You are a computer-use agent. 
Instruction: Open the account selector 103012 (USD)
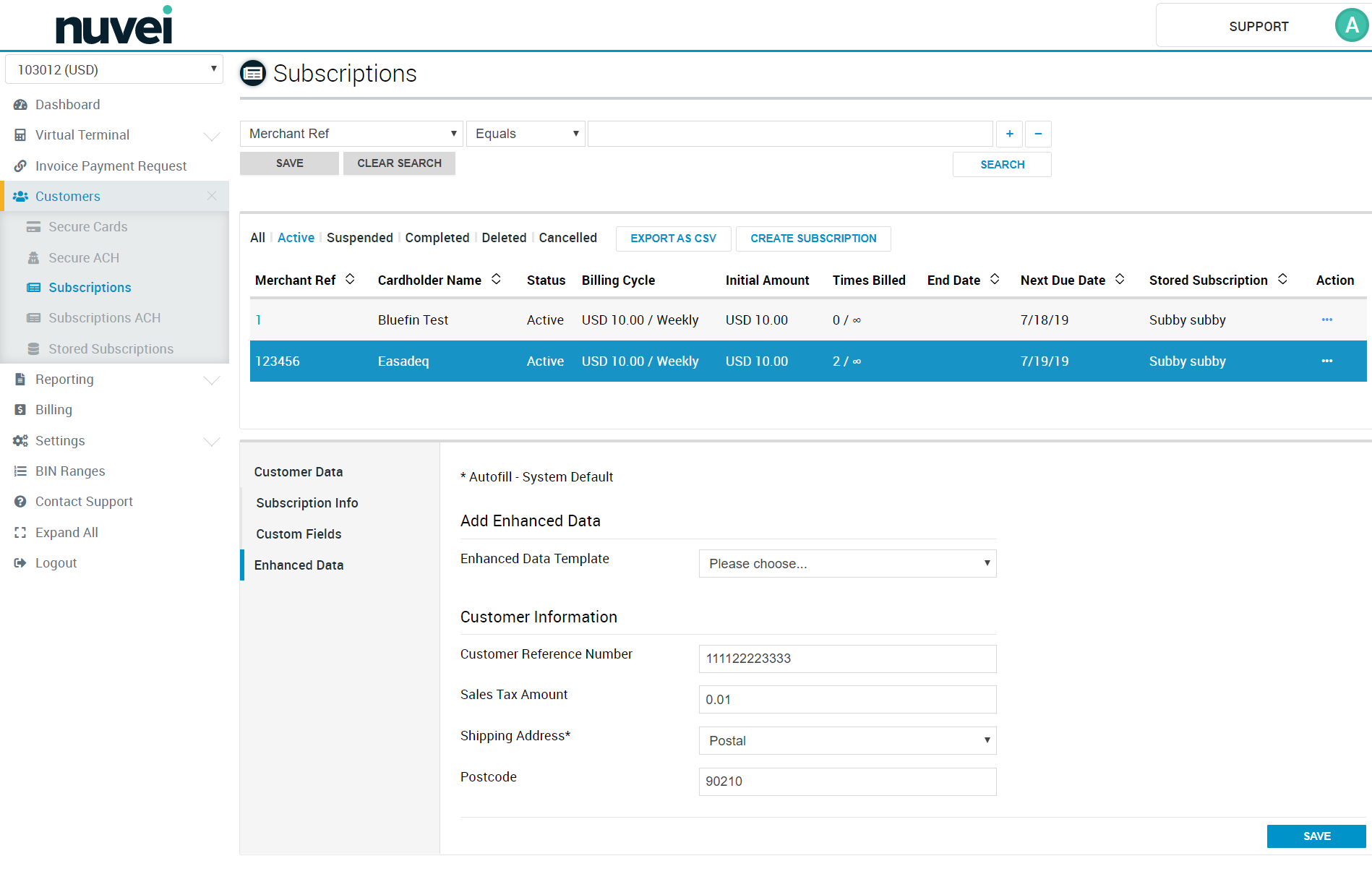click(x=114, y=69)
